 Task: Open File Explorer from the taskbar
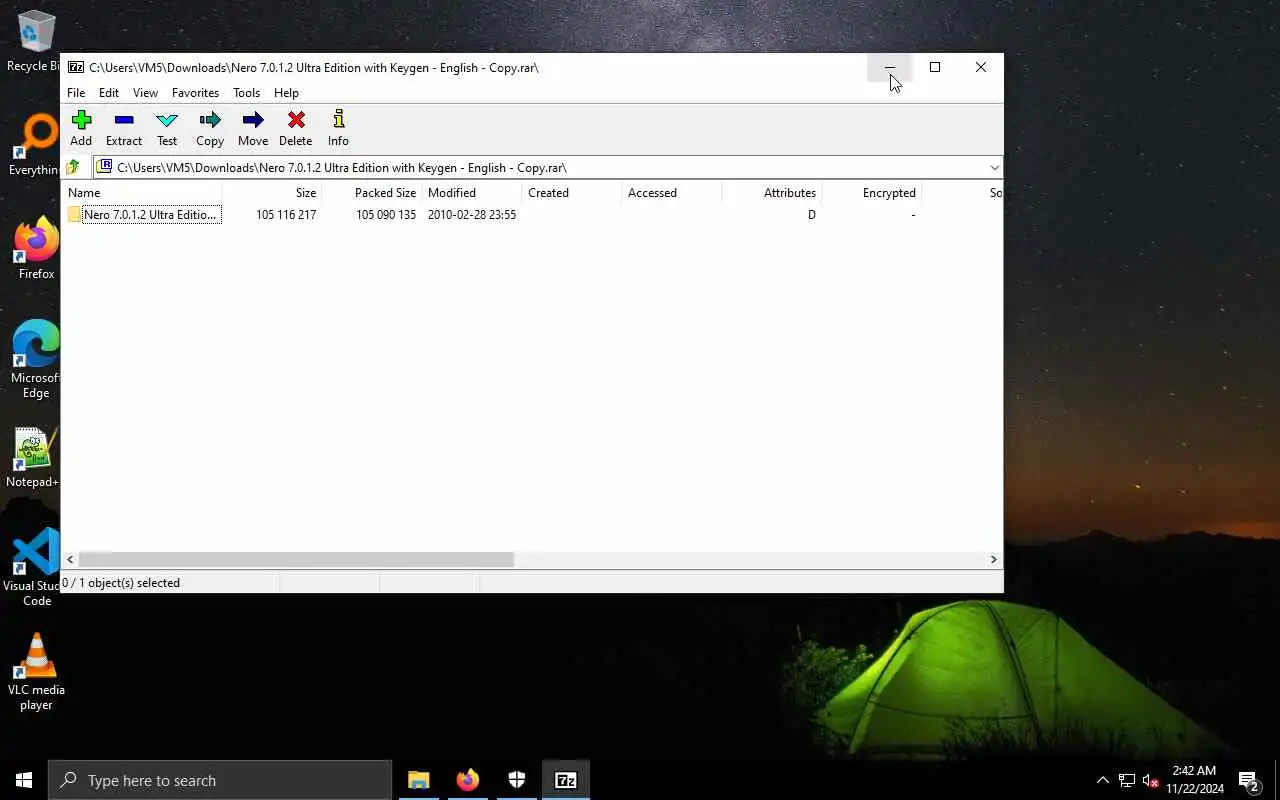(419, 780)
